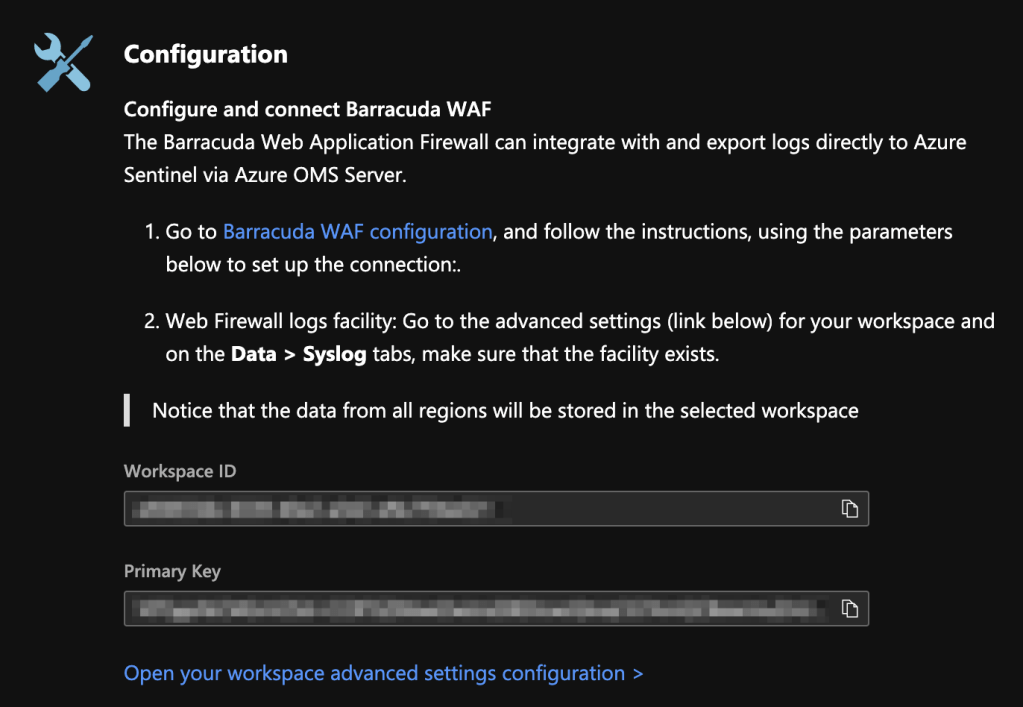1023x707 pixels.
Task: Open the Barracuda WAF configuration link
Action: (357, 232)
